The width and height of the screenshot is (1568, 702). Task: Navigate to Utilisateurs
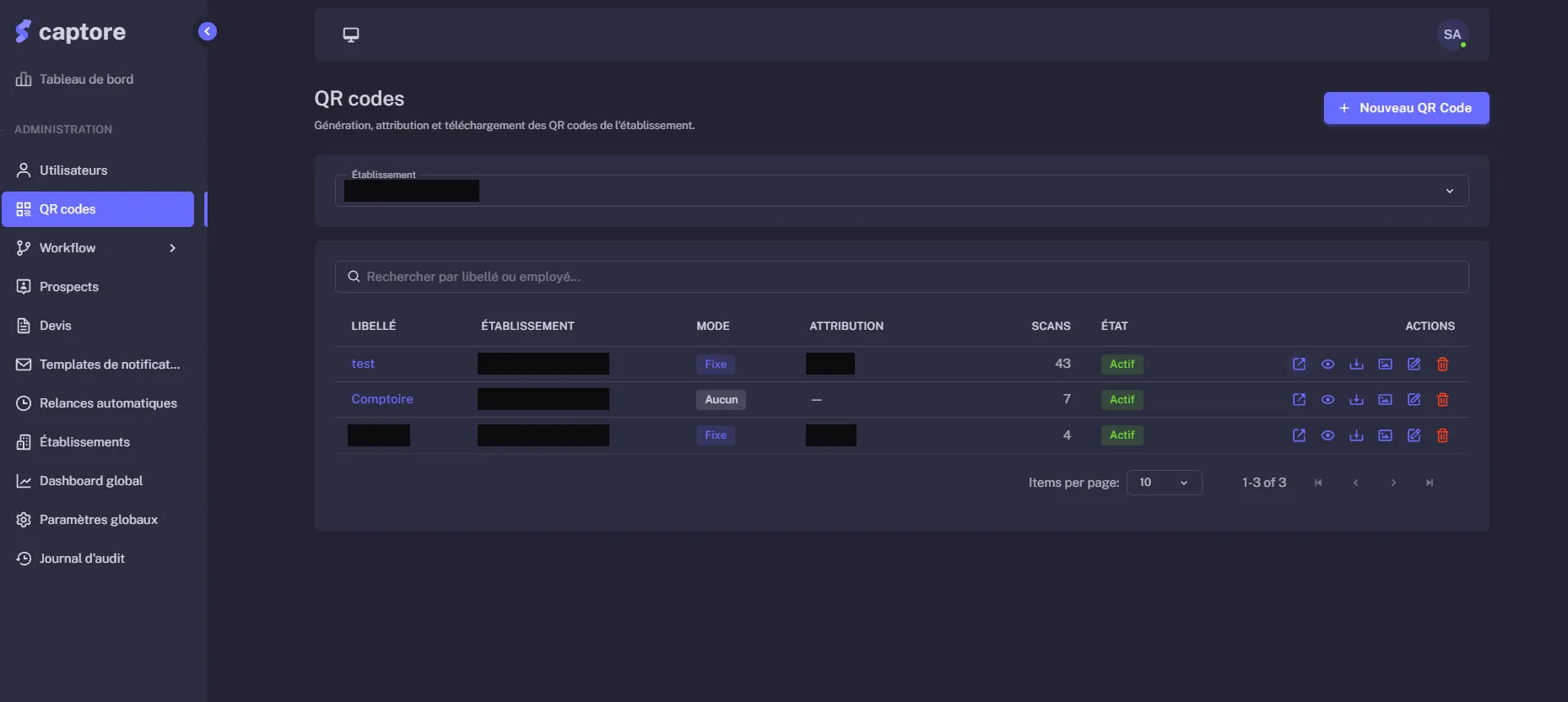[x=98, y=170]
